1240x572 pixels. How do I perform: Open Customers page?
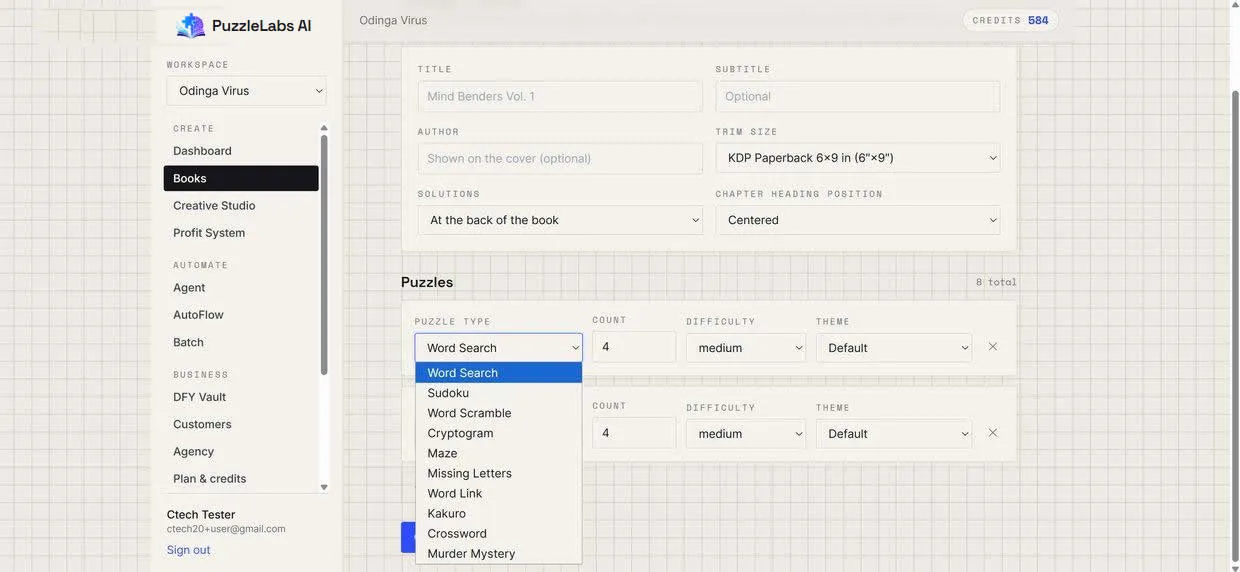click(x=241, y=424)
